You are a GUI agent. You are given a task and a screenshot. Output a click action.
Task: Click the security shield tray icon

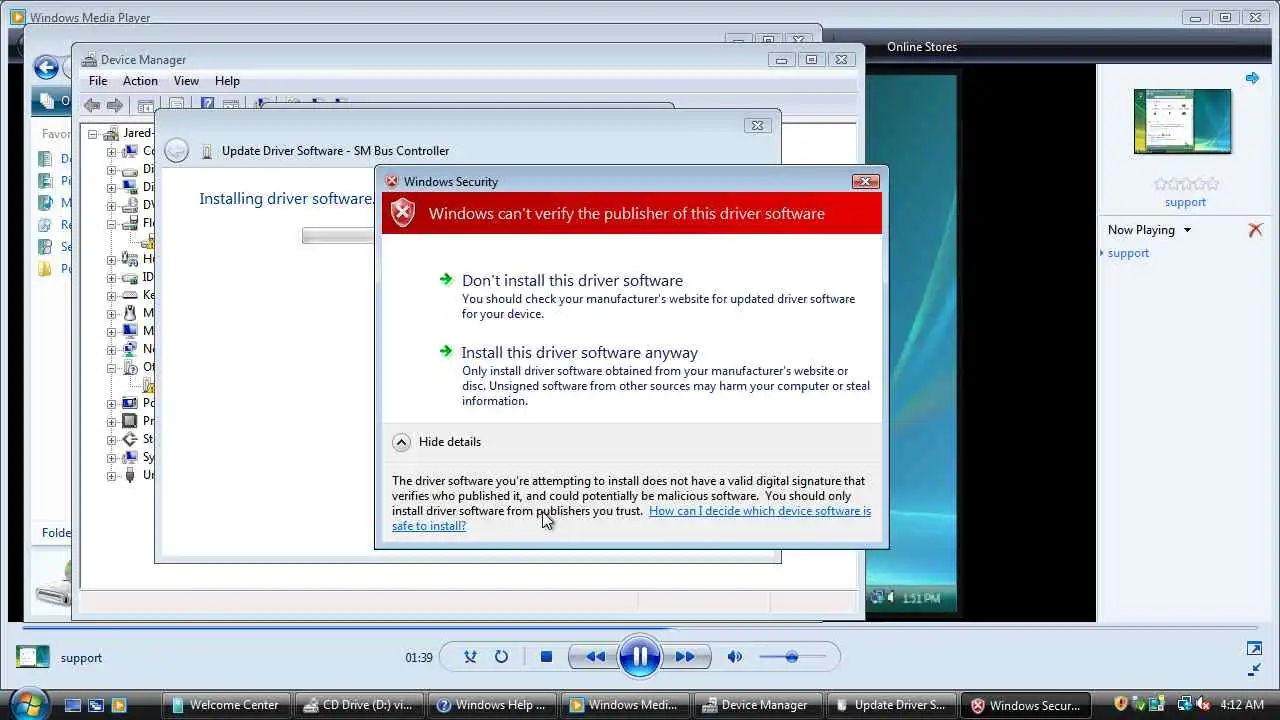coord(1121,704)
